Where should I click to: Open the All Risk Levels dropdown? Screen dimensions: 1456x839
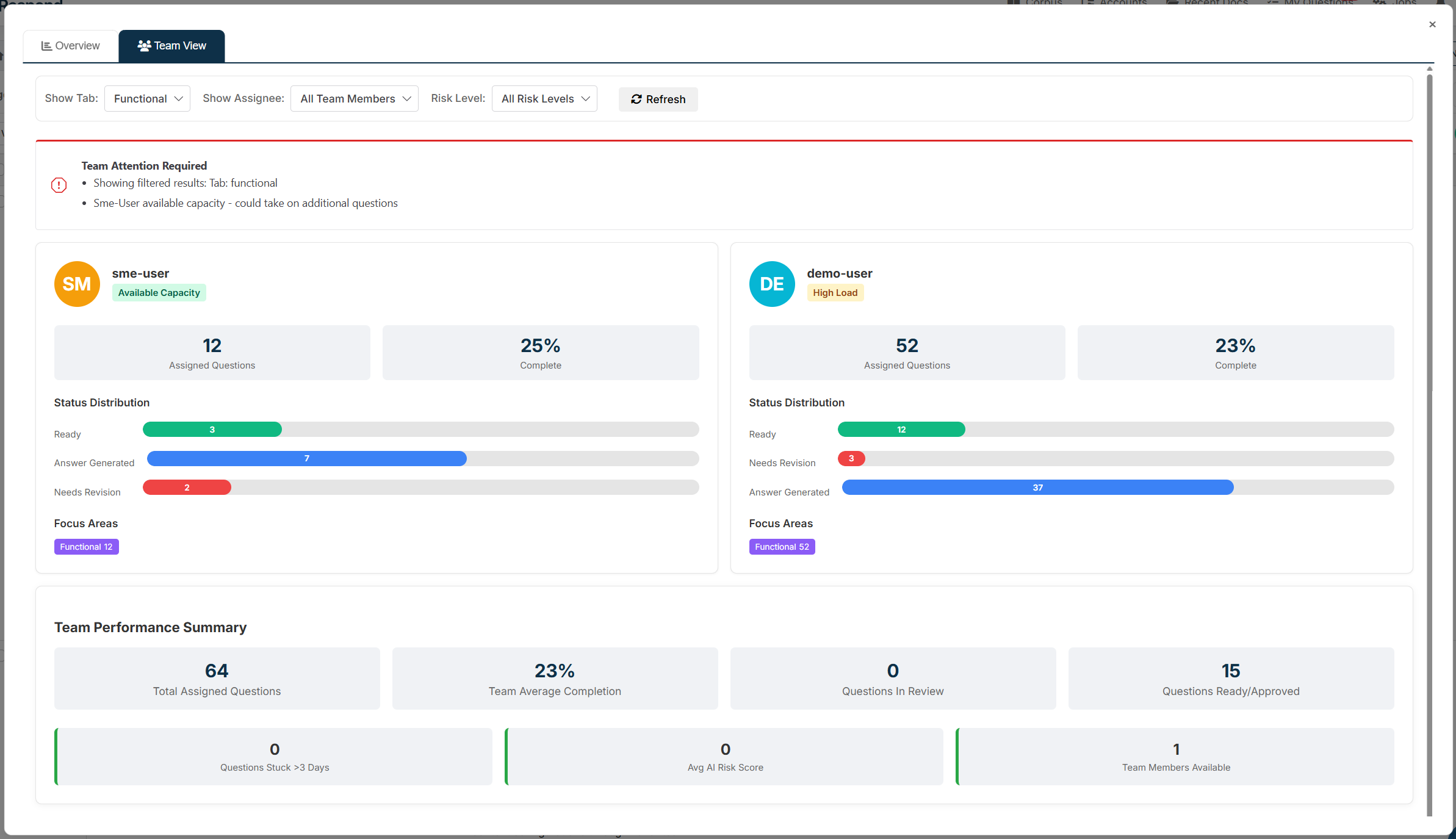[x=544, y=99]
